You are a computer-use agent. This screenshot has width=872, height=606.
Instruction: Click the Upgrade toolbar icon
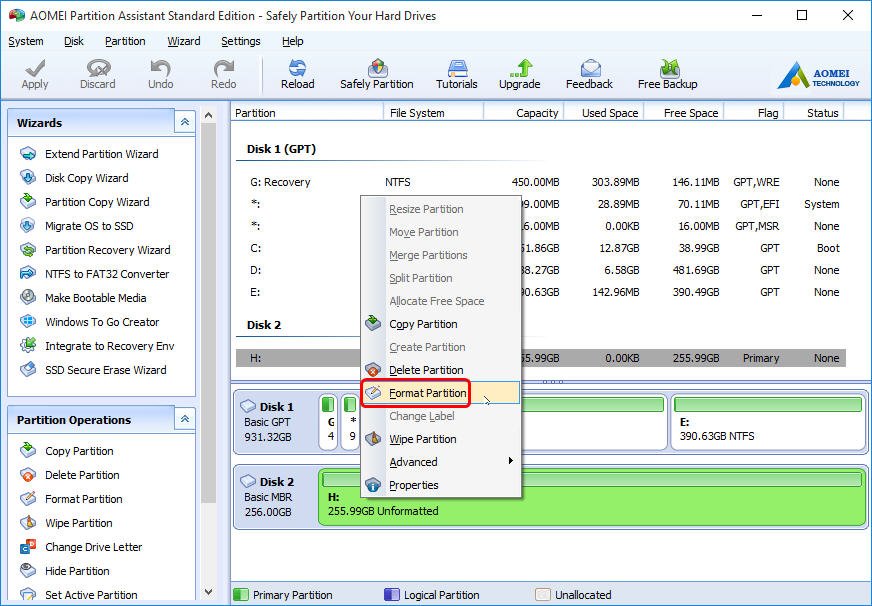point(519,74)
